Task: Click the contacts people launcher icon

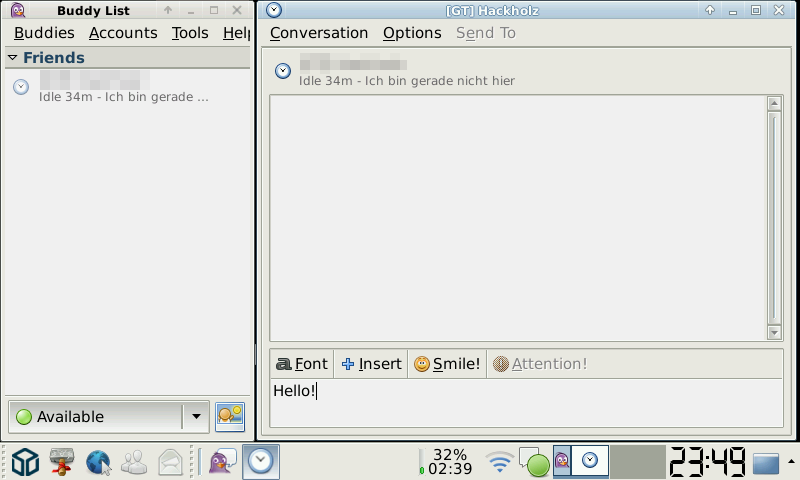Action: [x=134, y=462]
